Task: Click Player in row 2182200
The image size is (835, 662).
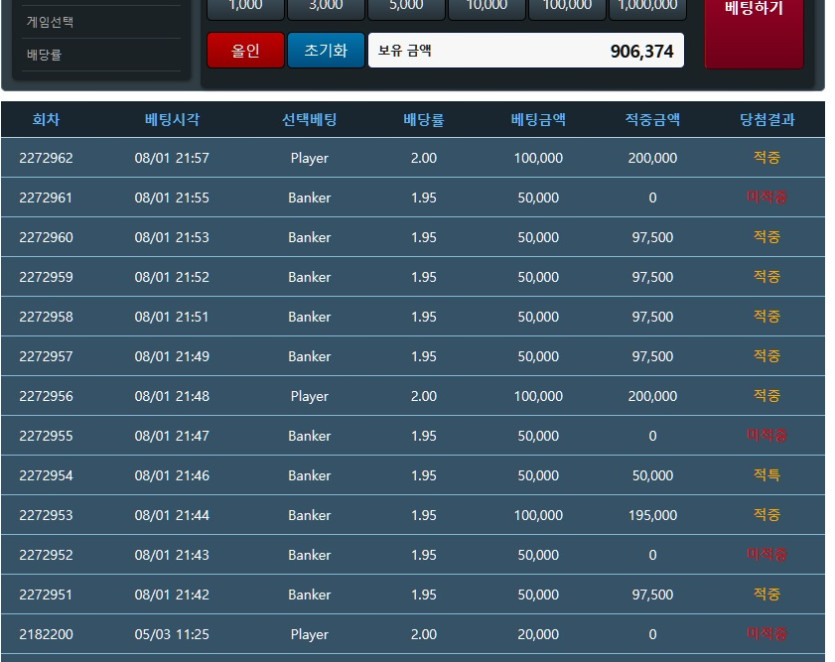Action: (x=309, y=634)
